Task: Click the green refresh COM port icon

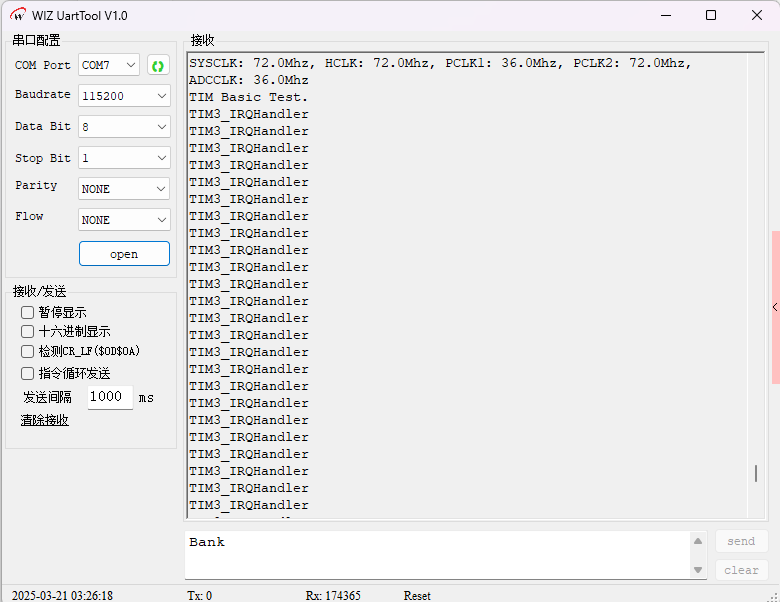Action: pyautogui.click(x=158, y=65)
